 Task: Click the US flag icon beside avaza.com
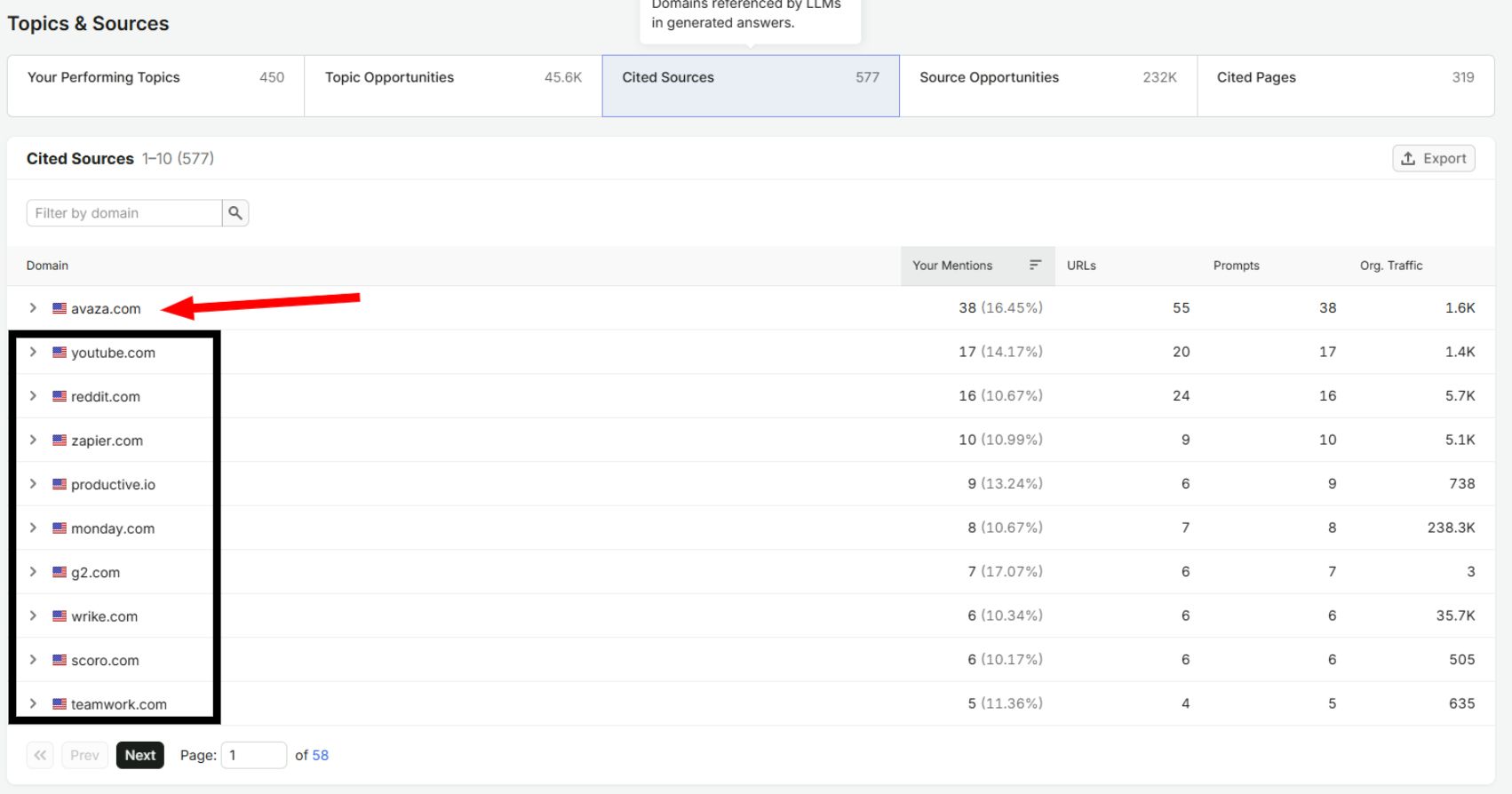60,308
